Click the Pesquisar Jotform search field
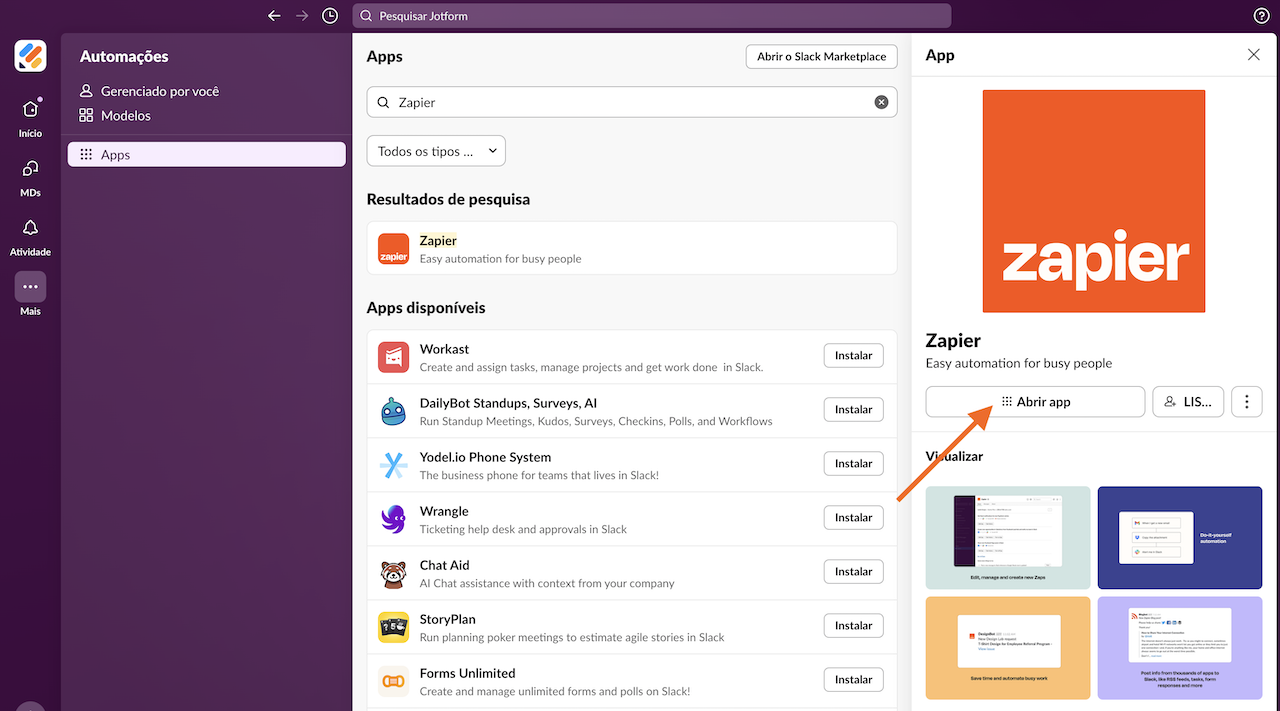The width and height of the screenshot is (1280, 711). click(651, 16)
